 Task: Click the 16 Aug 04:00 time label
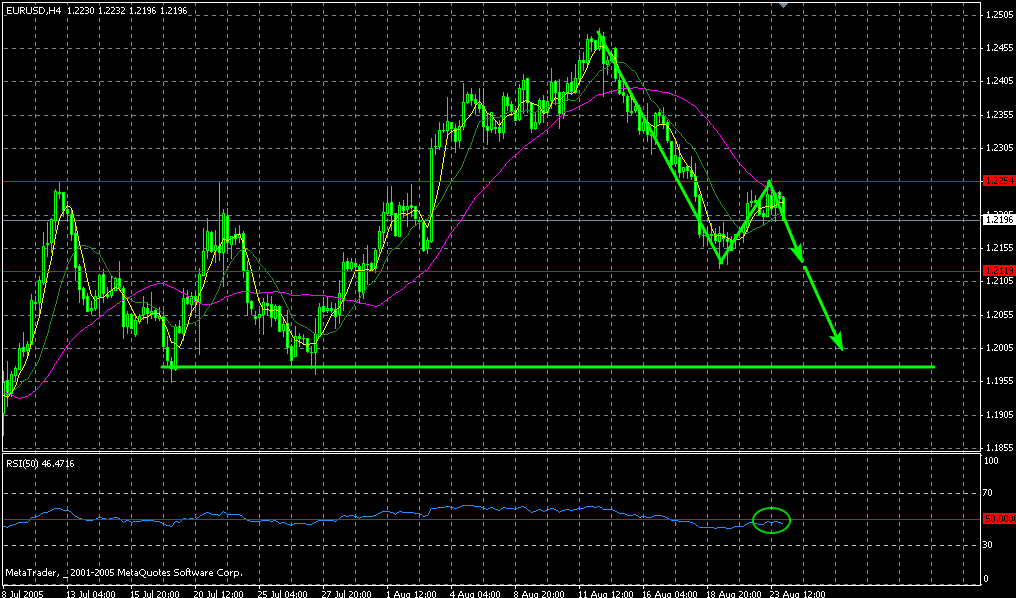(x=667, y=593)
